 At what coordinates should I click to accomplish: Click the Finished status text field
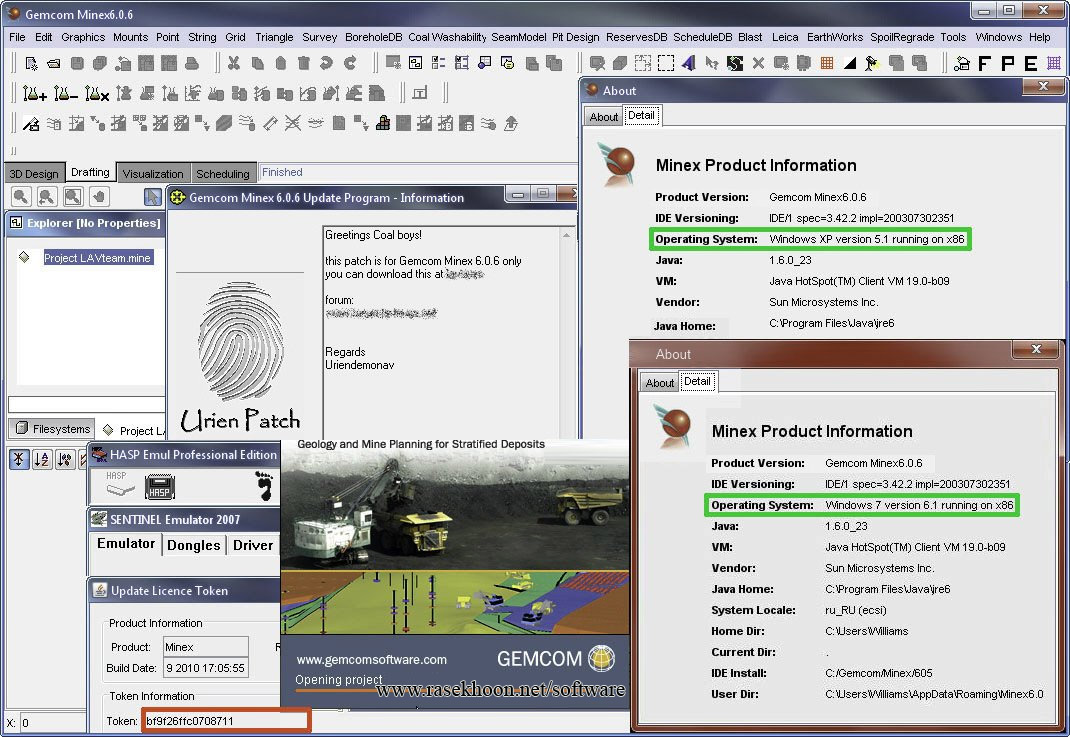418,173
